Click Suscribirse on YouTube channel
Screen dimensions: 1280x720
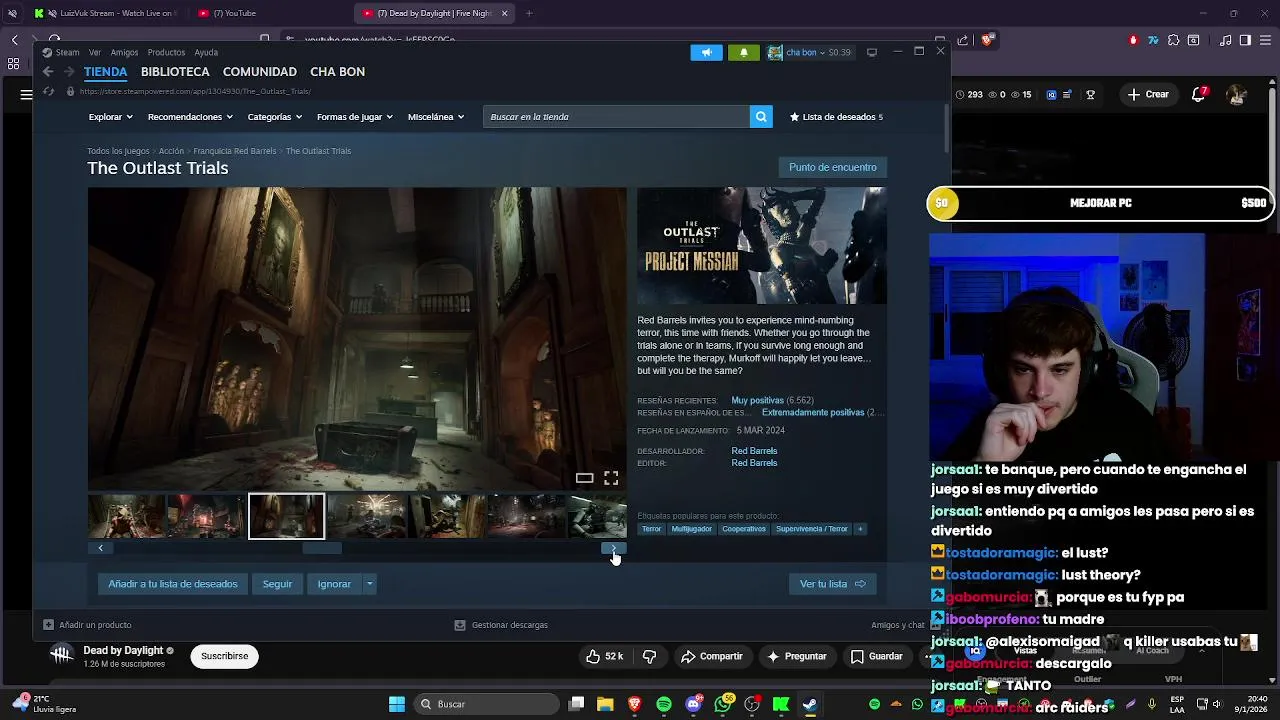224,656
